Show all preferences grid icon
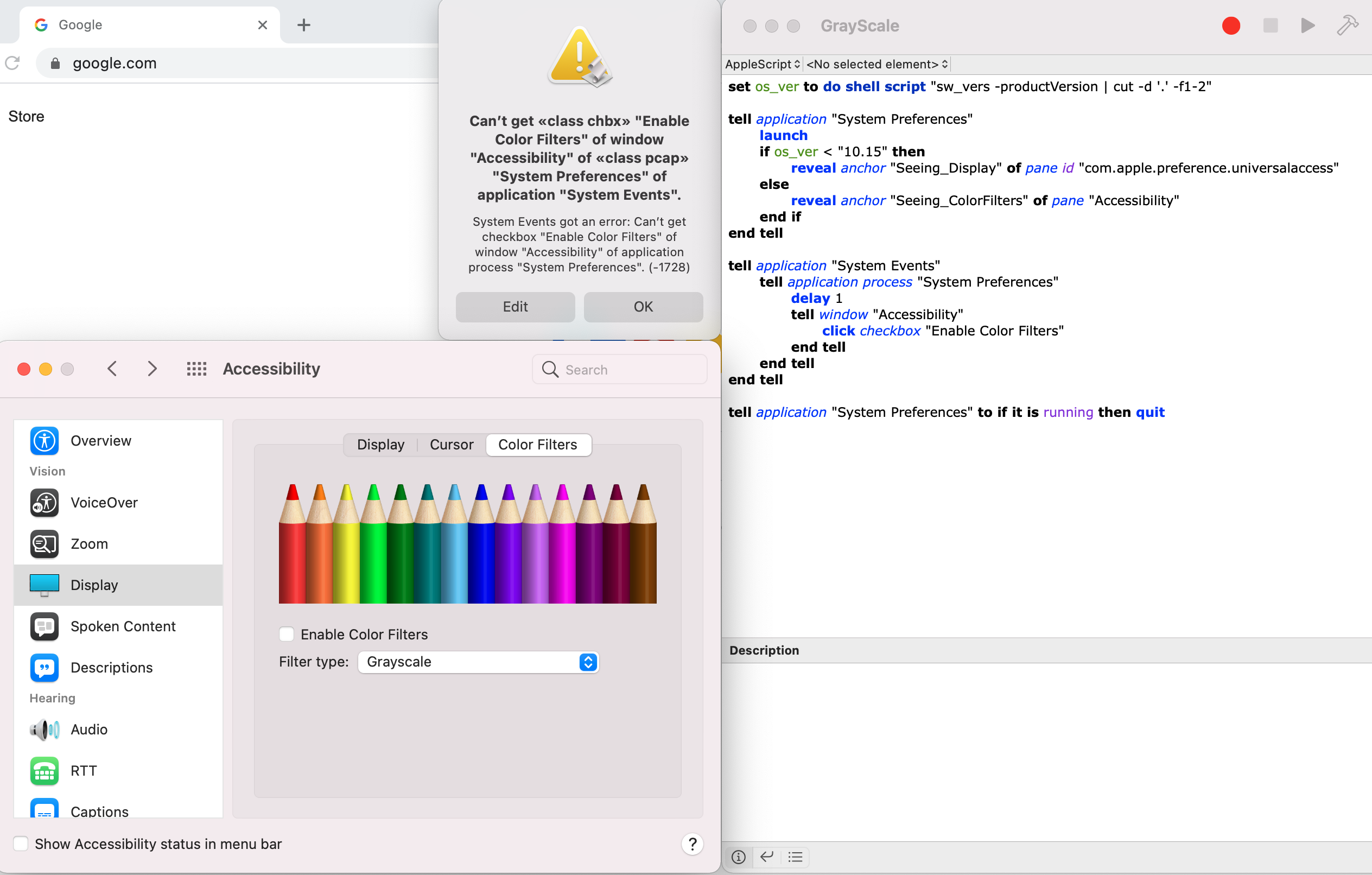The width and height of the screenshot is (1372, 875). click(196, 369)
